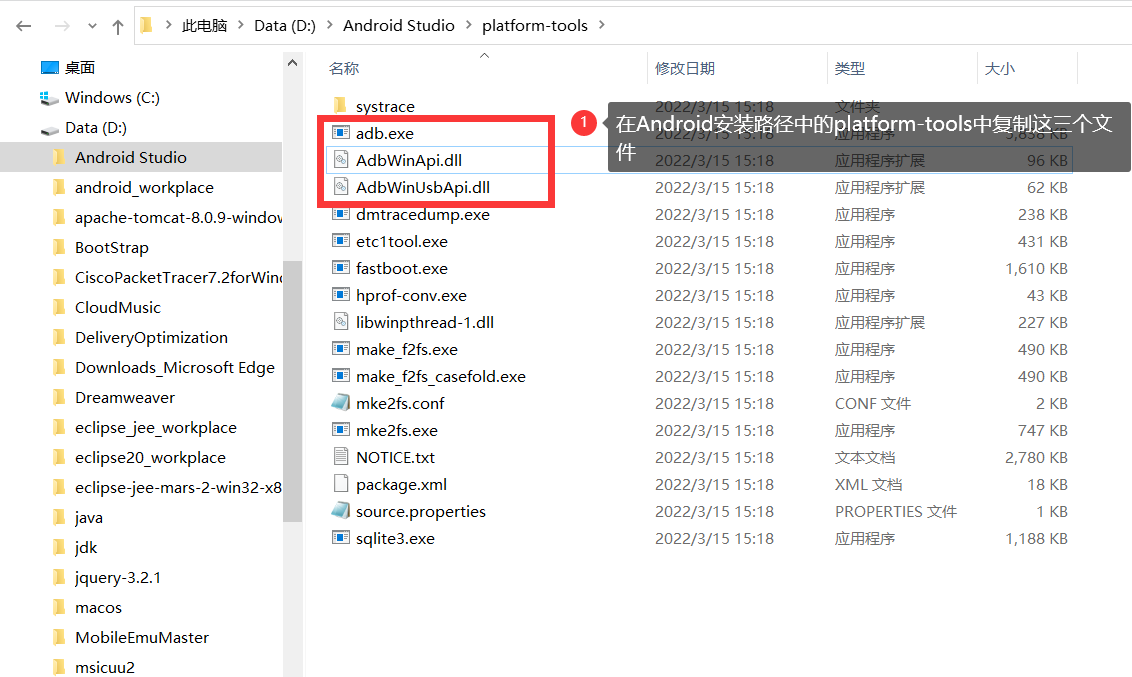
Task: Click the systrace folder icon
Action: [340, 105]
